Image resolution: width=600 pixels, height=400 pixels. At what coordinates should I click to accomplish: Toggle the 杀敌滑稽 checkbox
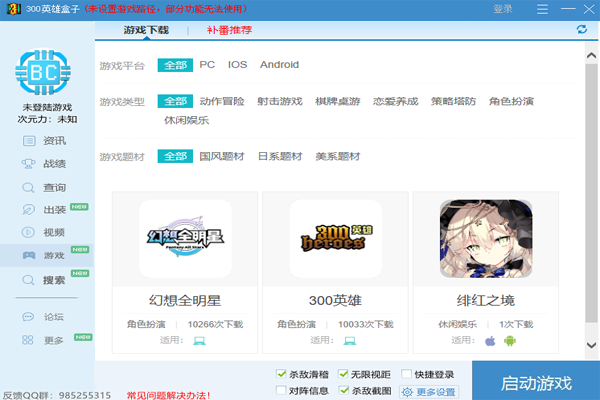(x=281, y=374)
